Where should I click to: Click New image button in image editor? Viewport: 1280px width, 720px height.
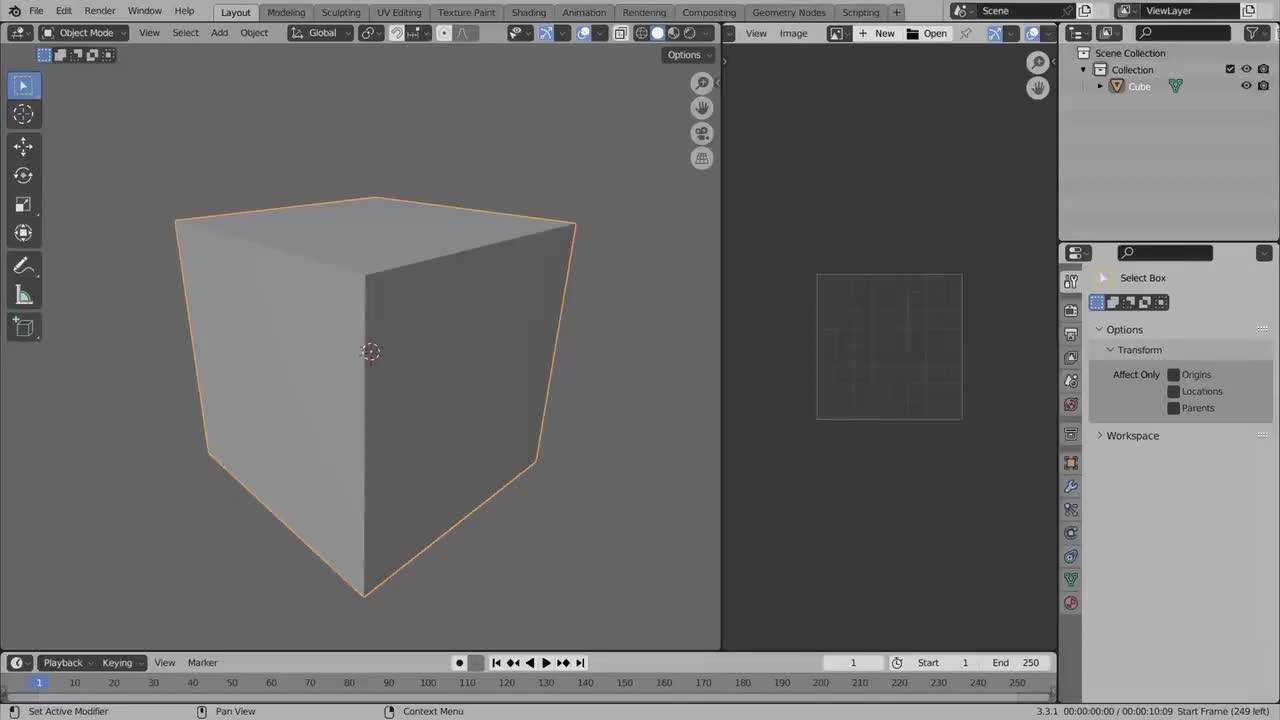(877, 33)
